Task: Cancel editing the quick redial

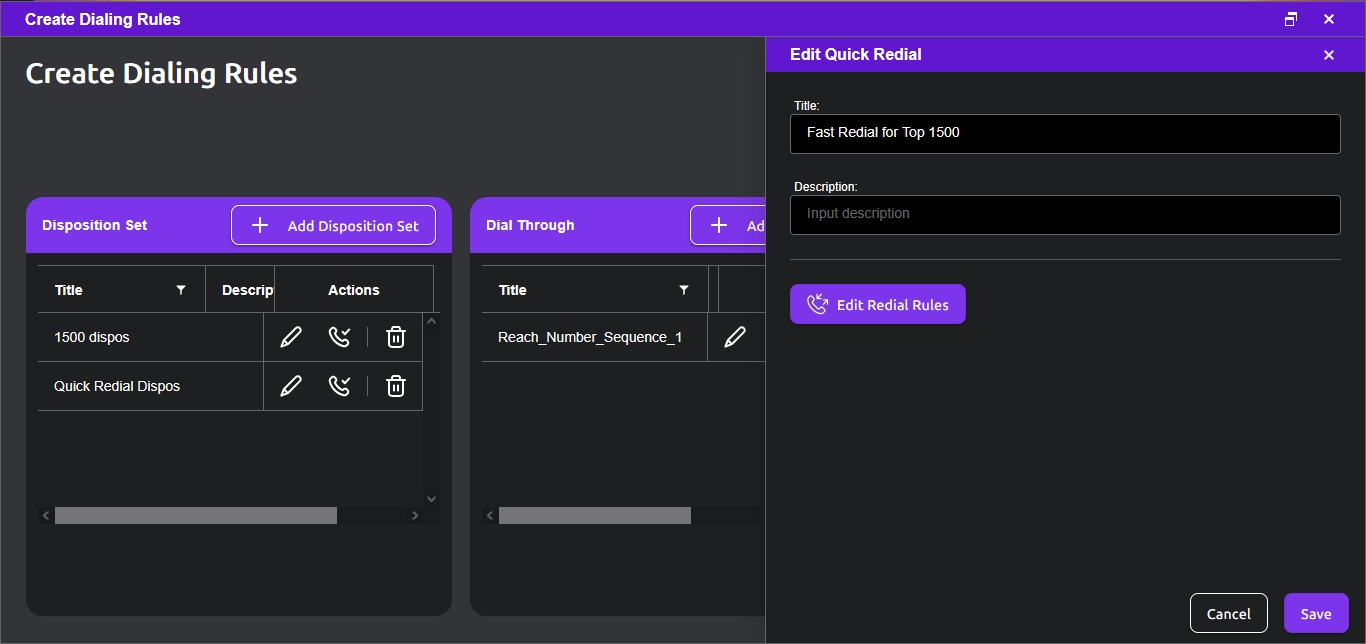Action: [1229, 614]
